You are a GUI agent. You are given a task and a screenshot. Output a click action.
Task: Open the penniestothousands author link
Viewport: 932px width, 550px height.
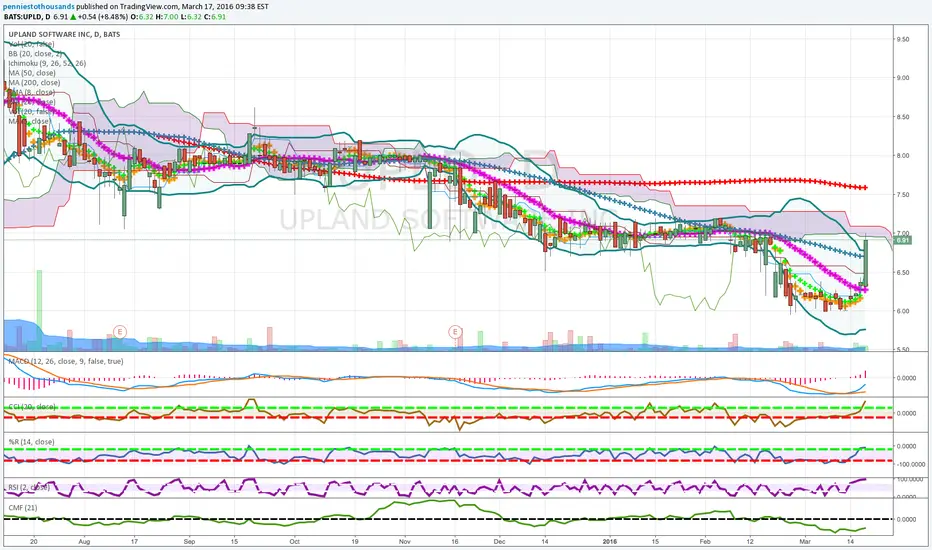tap(39, 7)
